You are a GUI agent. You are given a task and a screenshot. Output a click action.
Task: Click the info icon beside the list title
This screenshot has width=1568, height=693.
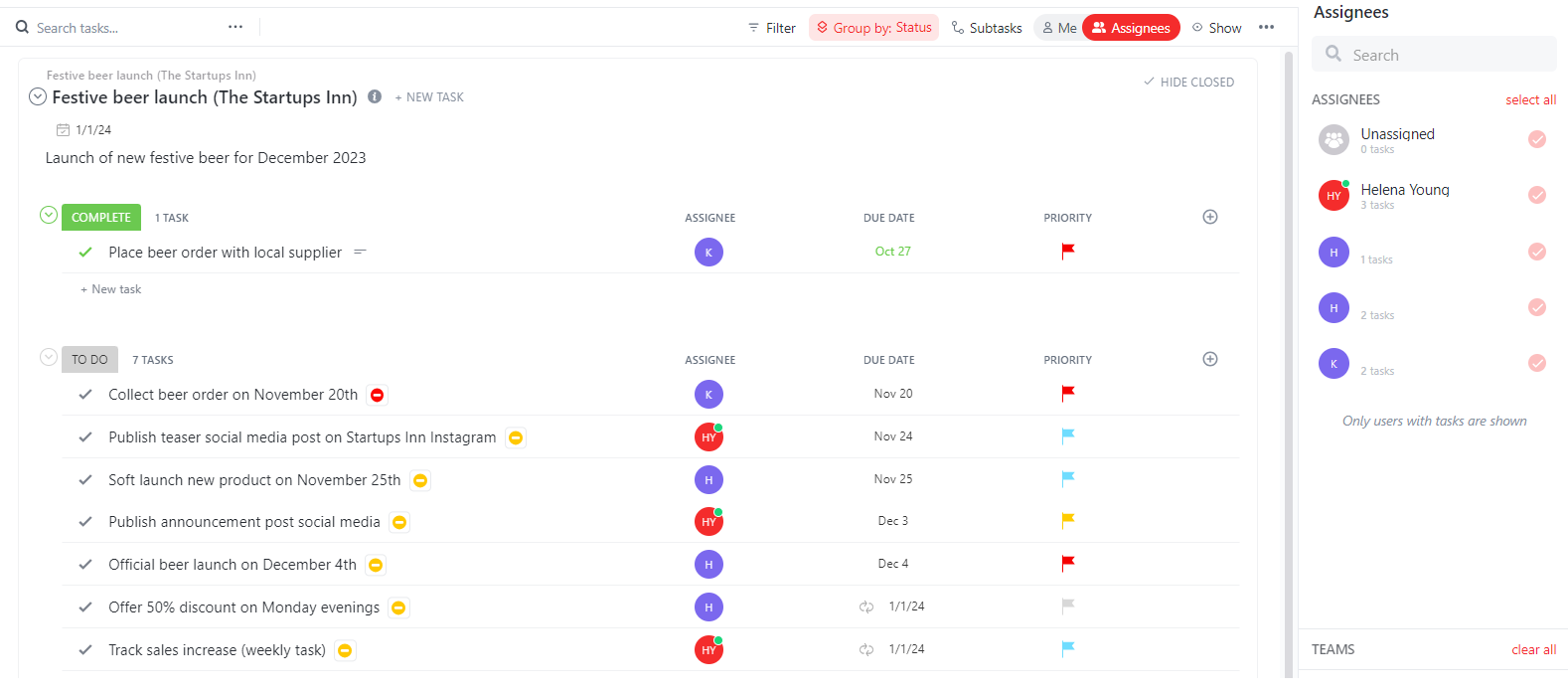(375, 96)
